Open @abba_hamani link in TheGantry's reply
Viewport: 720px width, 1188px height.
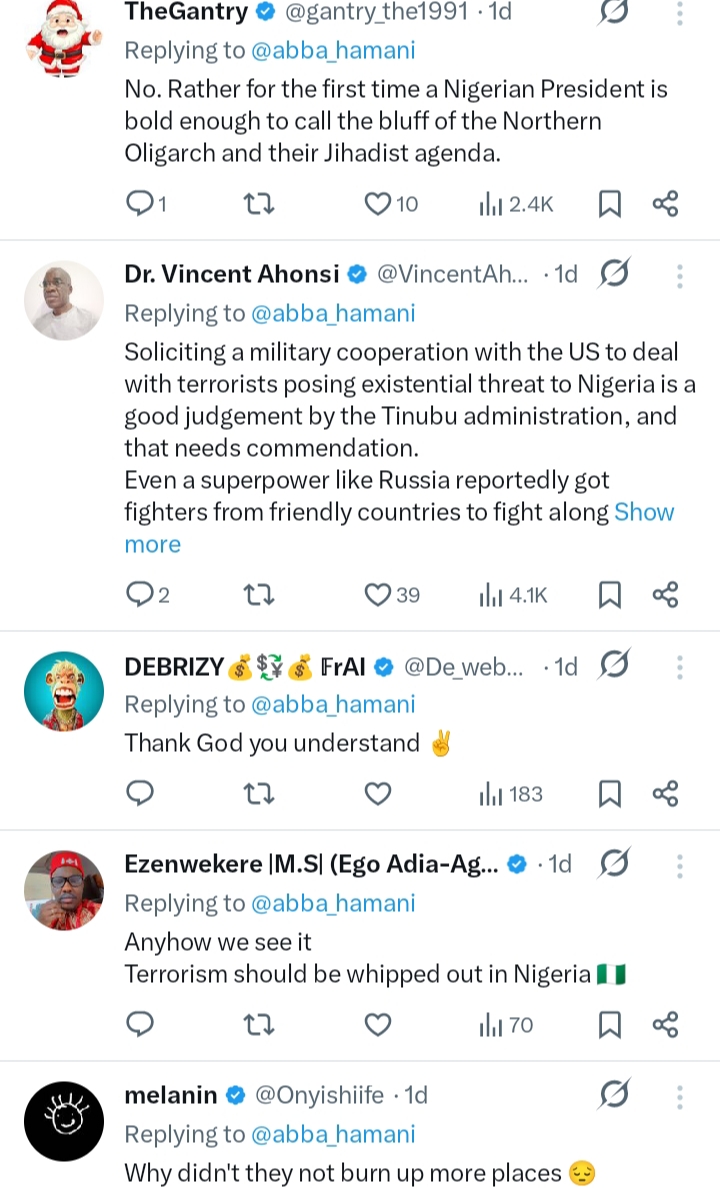click(333, 50)
